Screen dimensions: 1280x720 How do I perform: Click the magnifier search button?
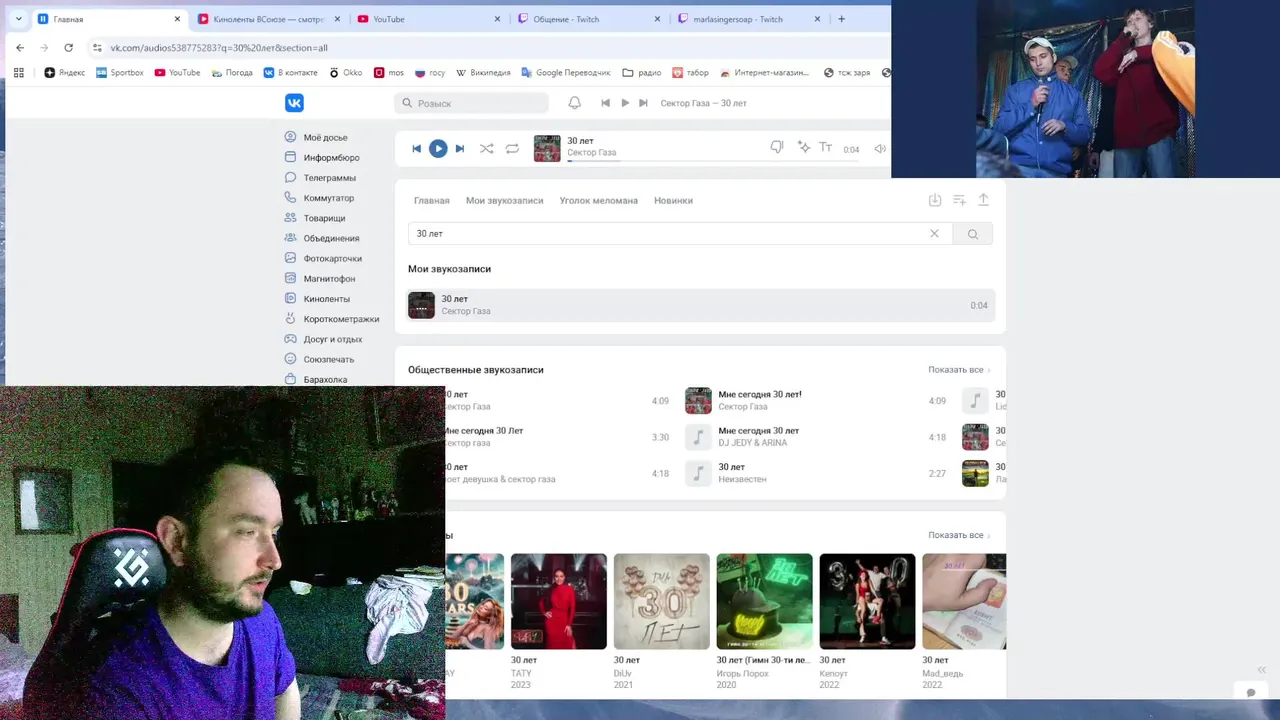coord(972,234)
